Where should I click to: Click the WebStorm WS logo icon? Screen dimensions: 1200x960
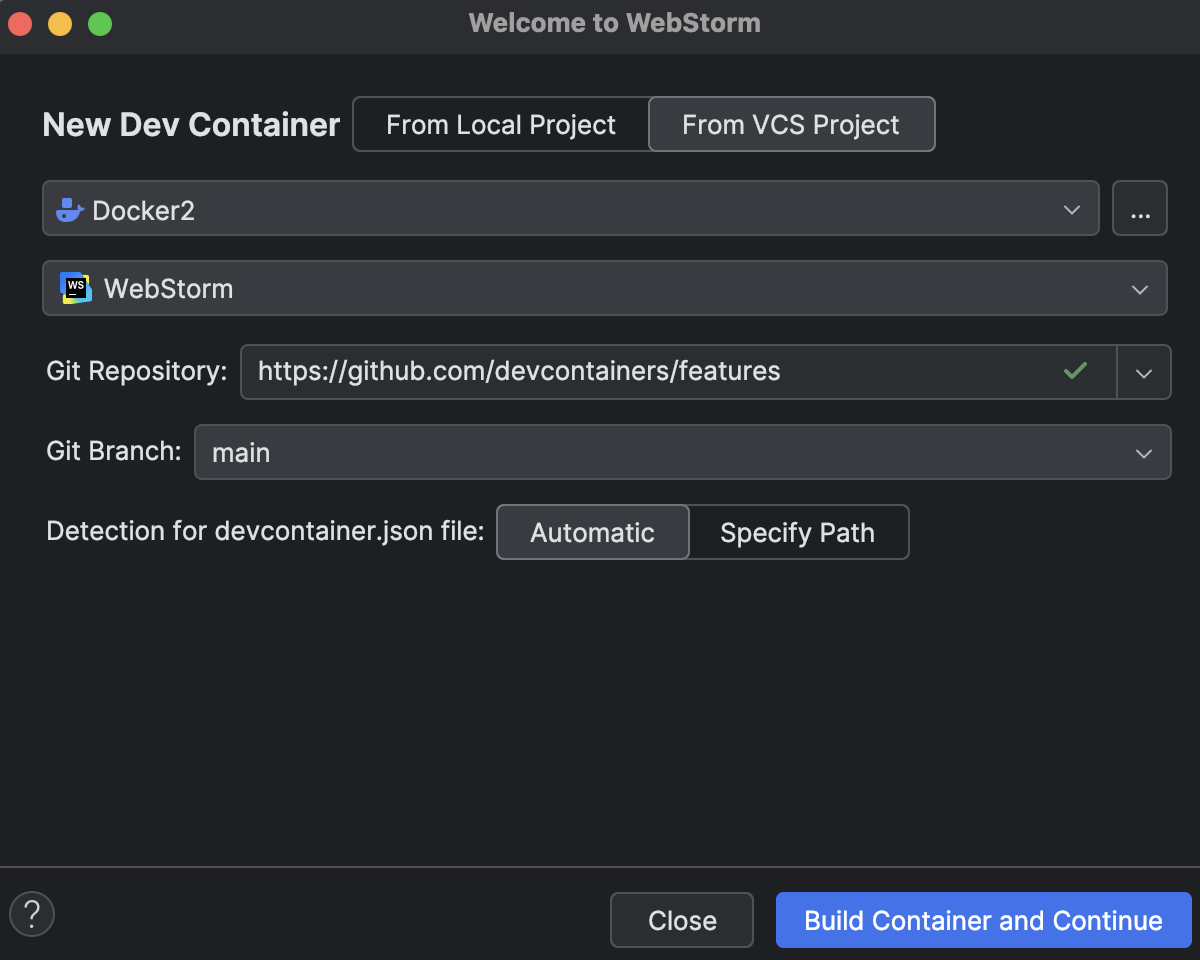point(76,288)
